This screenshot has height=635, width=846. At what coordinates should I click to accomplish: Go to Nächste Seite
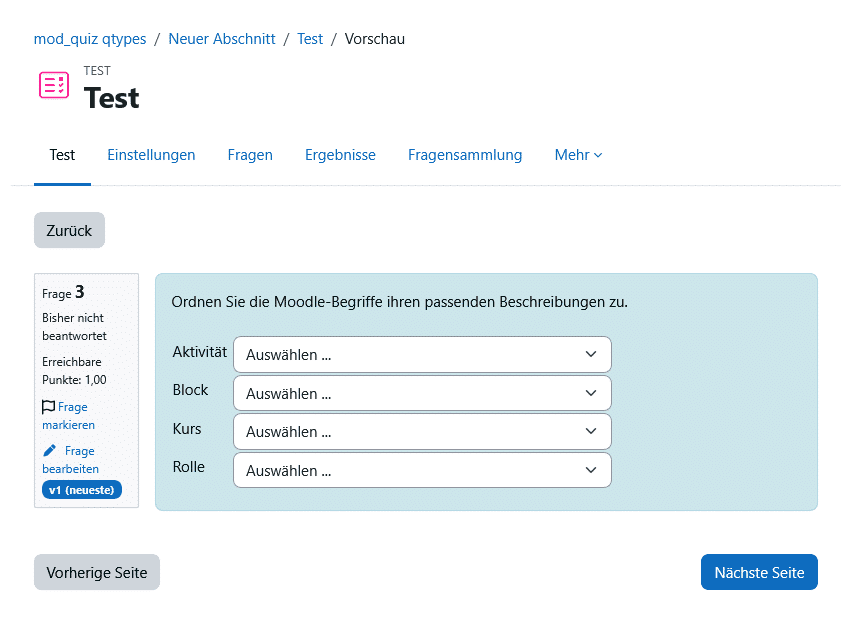[x=759, y=572]
